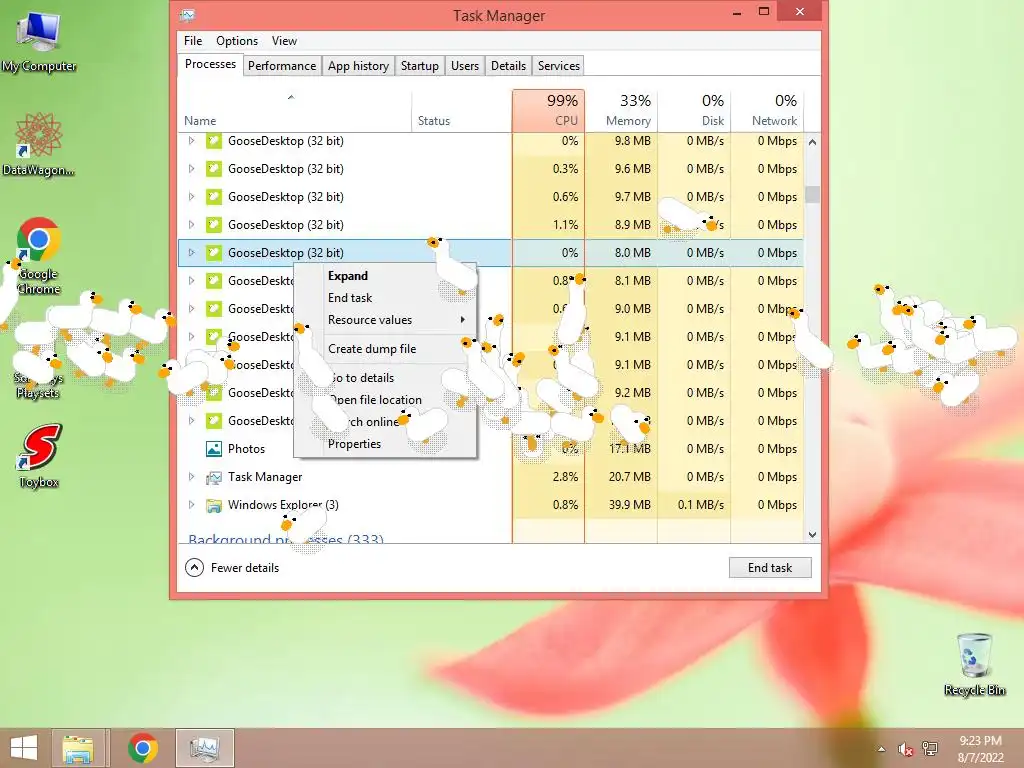The image size is (1024, 768).
Task: Click the muted volume tray icon
Action: click(905, 749)
